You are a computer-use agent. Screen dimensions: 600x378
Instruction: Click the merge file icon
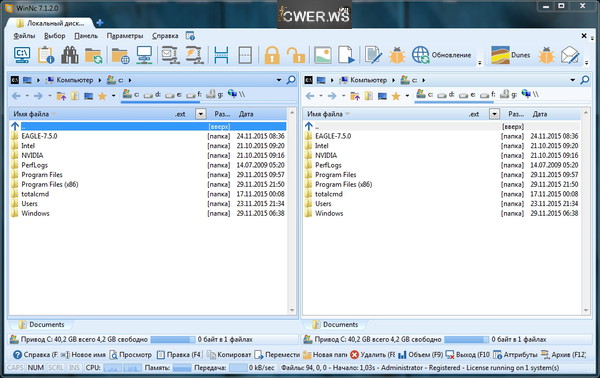[245, 55]
